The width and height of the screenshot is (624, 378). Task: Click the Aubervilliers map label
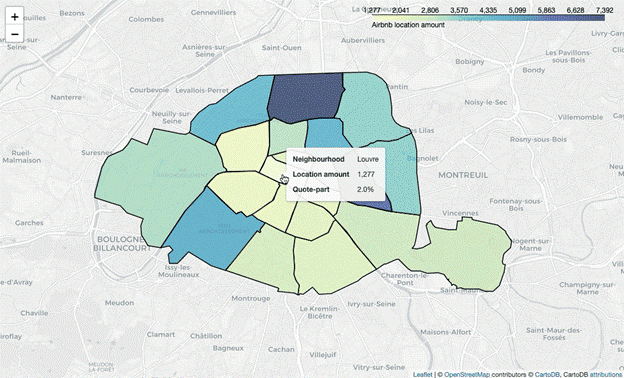363,40
